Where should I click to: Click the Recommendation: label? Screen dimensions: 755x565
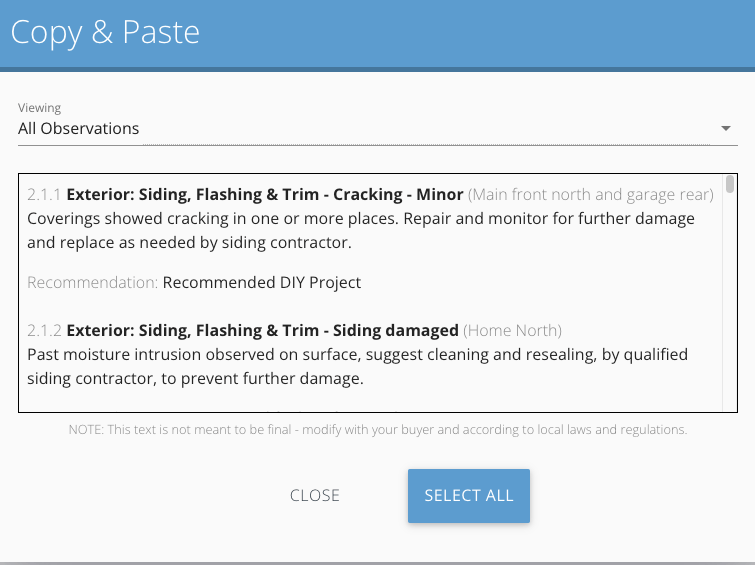pos(92,282)
